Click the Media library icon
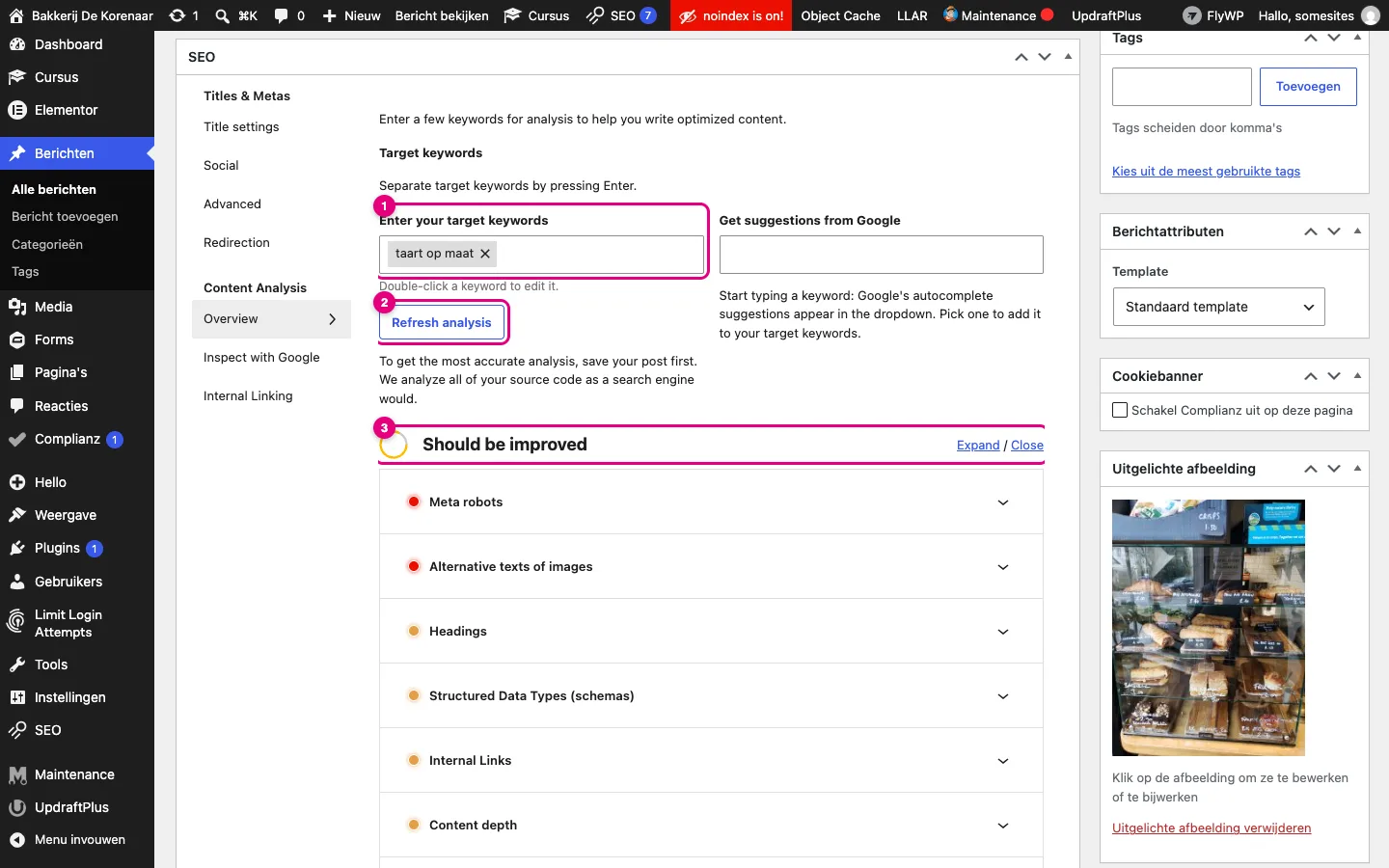 pos(16,307)
